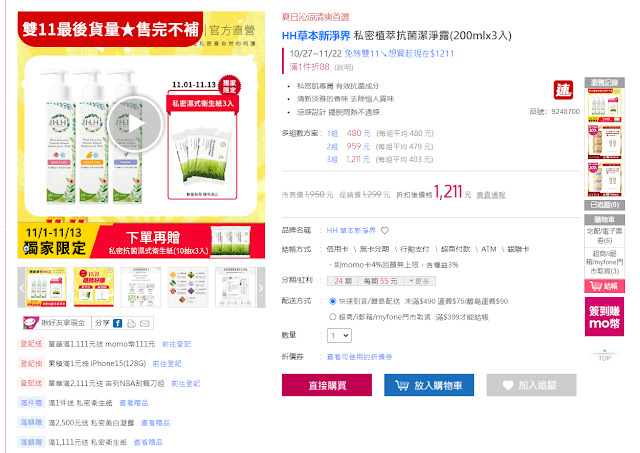Screen dimensions: 640x453
Task: Click 說明 next to 滿1件折88
Action: click(344, 67)
